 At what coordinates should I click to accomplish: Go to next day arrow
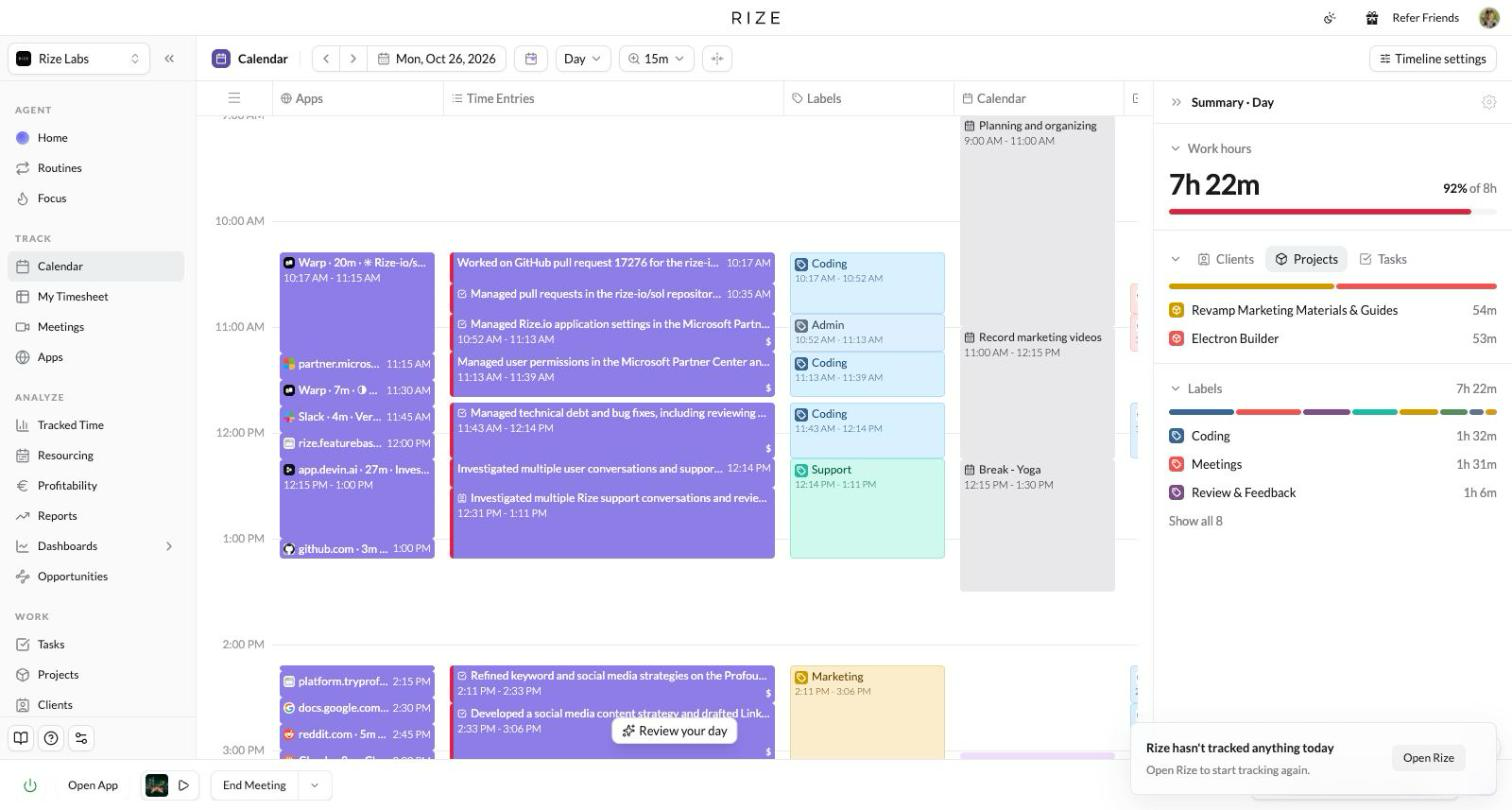tap(353, 59)
